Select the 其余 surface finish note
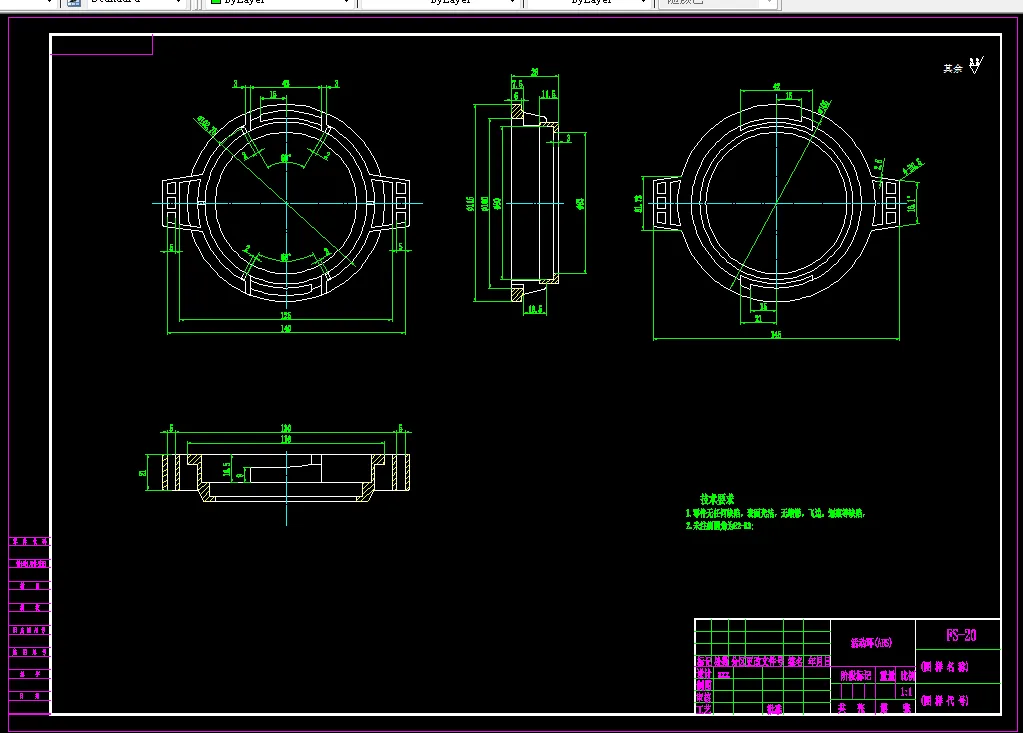The image size is (1023, 733). [953, 68]
